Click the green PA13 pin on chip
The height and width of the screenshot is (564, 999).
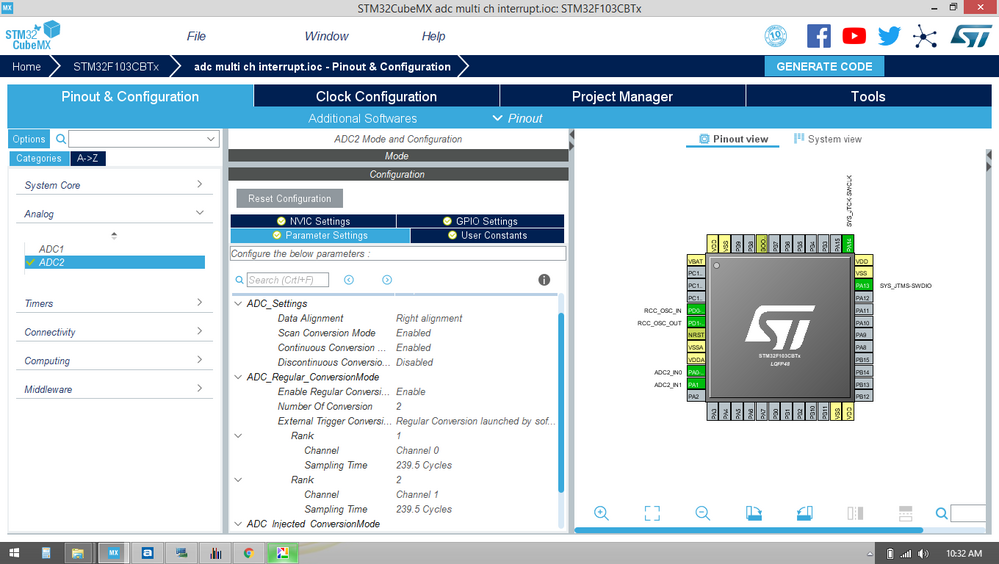click(863, 286)
